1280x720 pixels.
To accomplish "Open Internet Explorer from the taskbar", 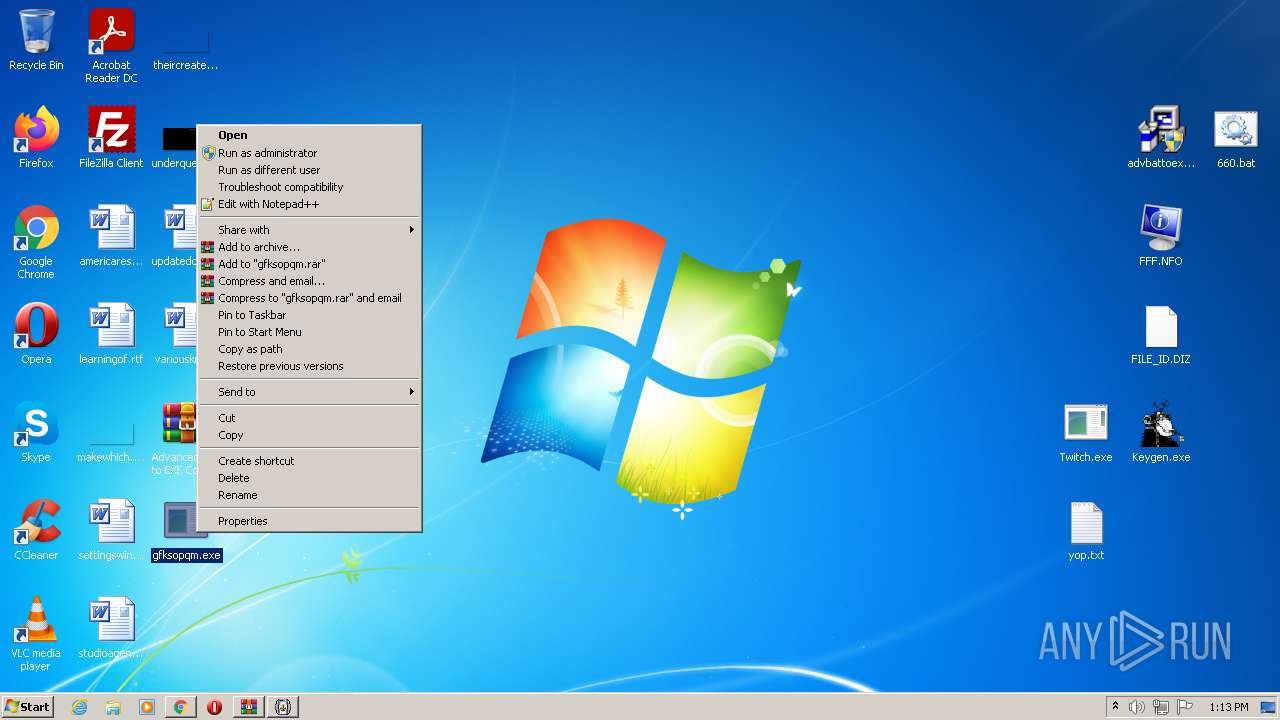I will point(79,707).
